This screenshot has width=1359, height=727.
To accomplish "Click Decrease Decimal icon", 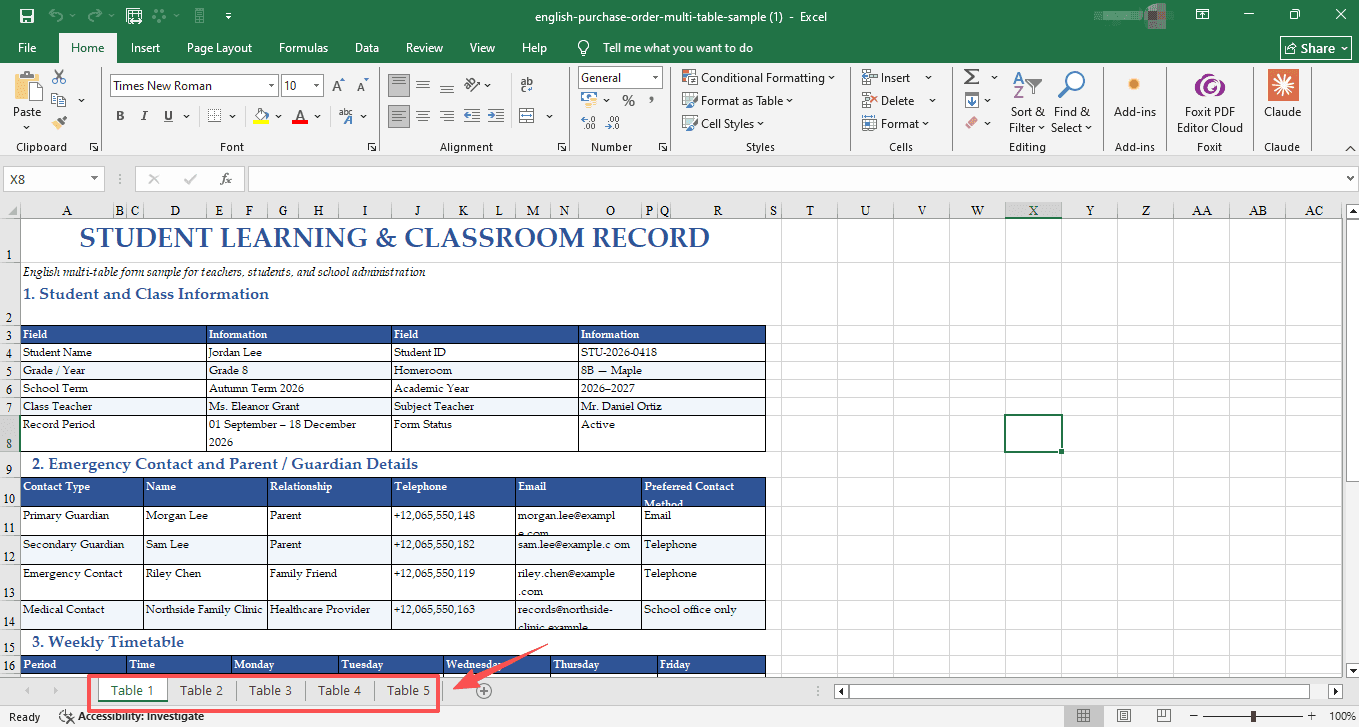I will (x=615, y=123).
